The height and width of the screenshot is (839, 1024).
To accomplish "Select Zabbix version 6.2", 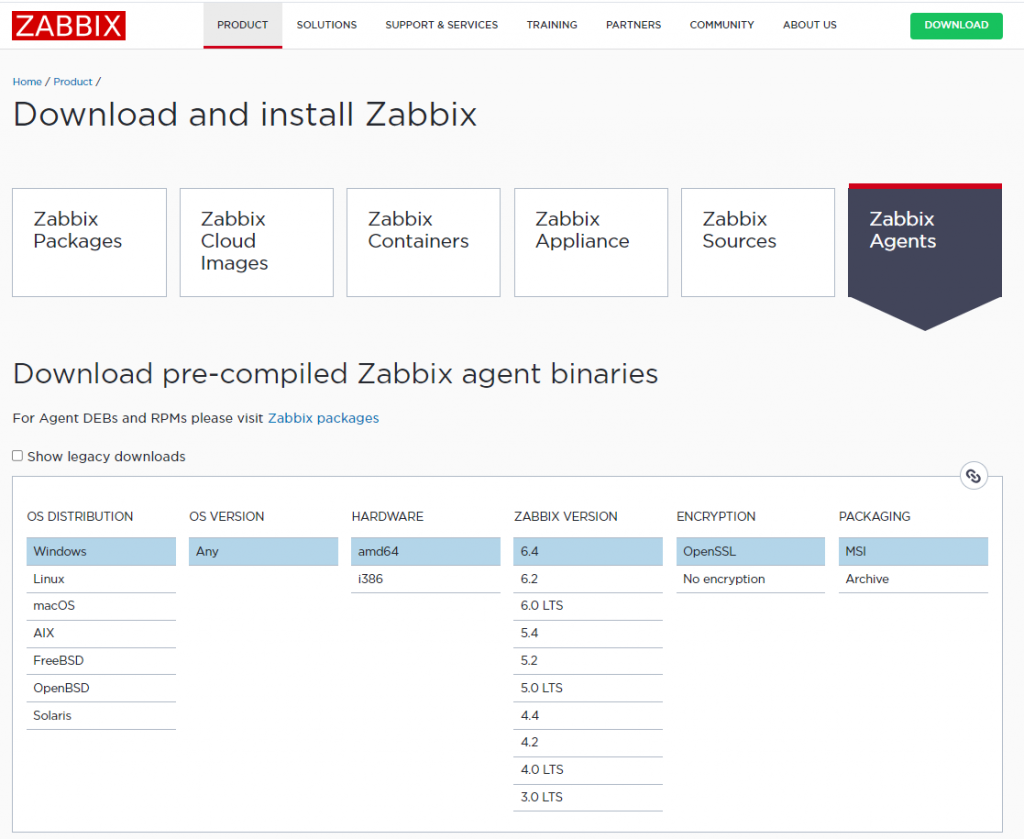I will click(x=588, y=579).
